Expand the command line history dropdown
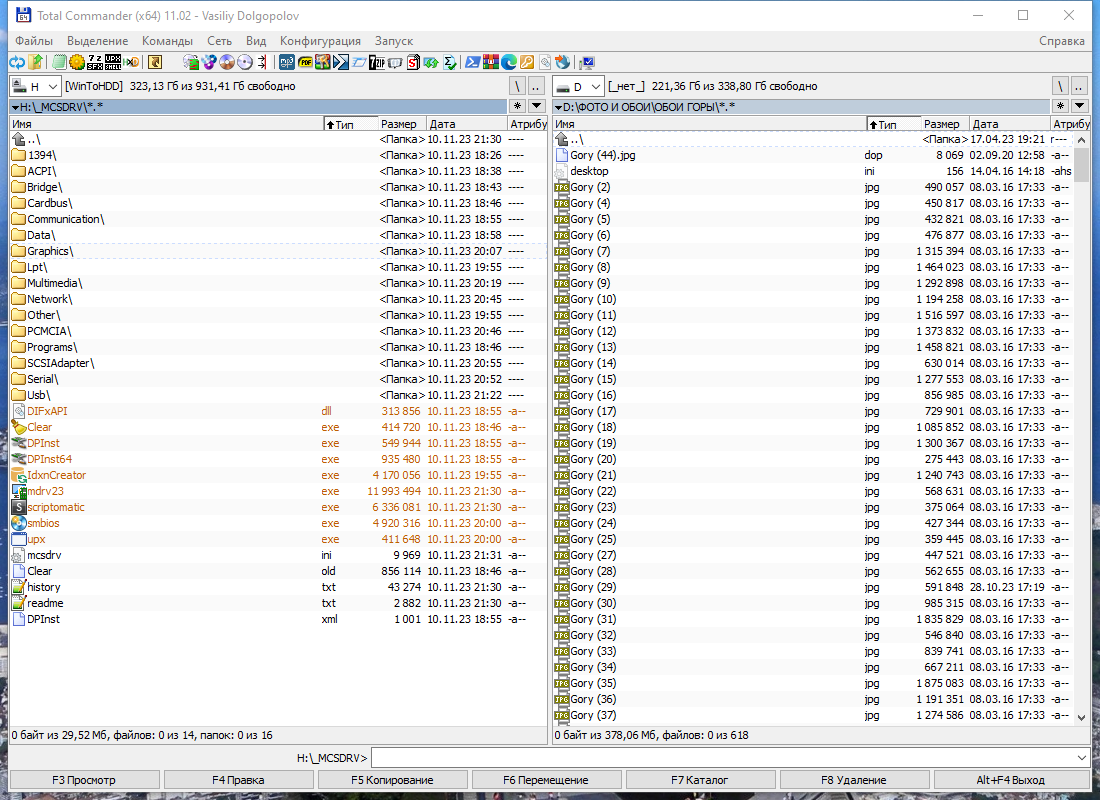The height and width of the screenshot is (800, 1100). click(1081, 758)
